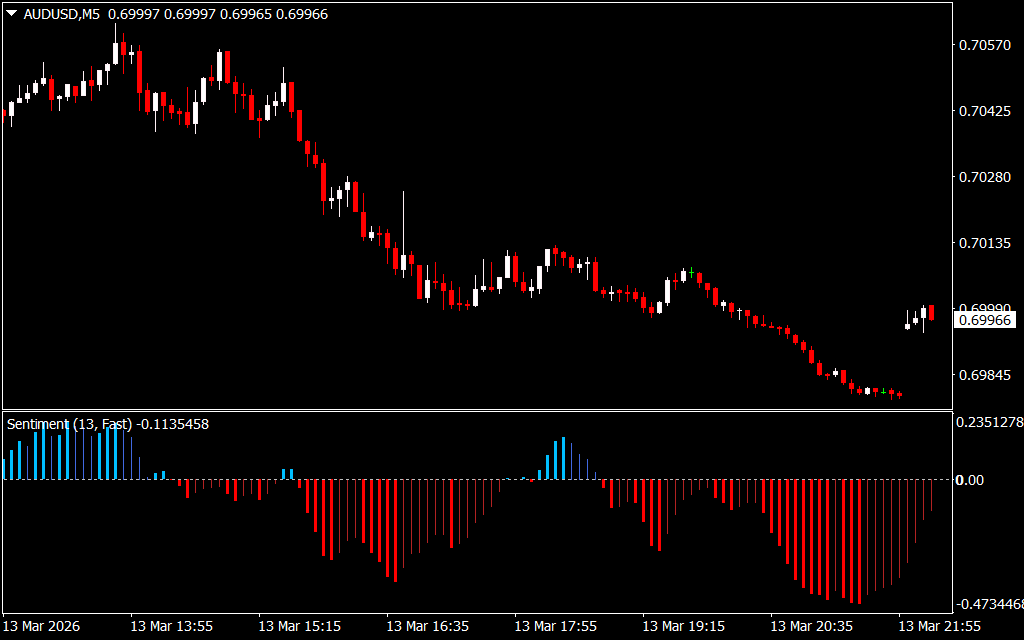Select the 13 Mar 2026 date label
The height and width of the screenshot is (640, 1024).
pyautogui.click(x=43, y=626)
